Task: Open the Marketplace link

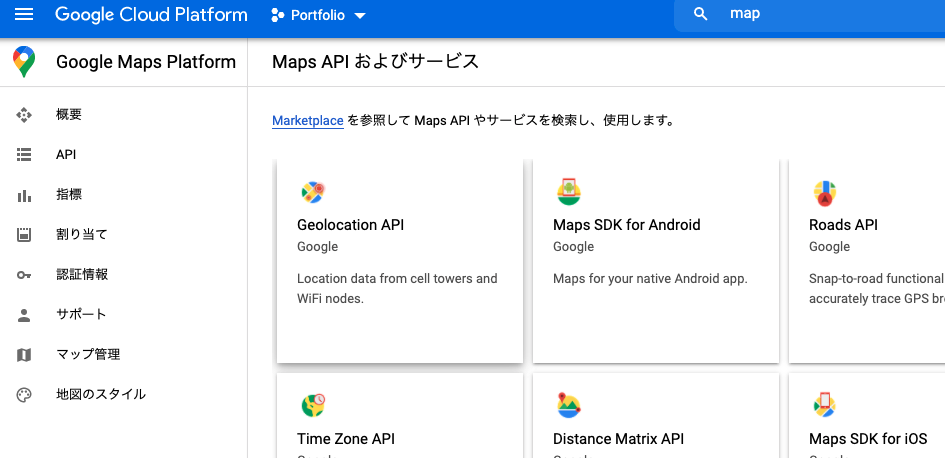Action: tap(307, 121)
